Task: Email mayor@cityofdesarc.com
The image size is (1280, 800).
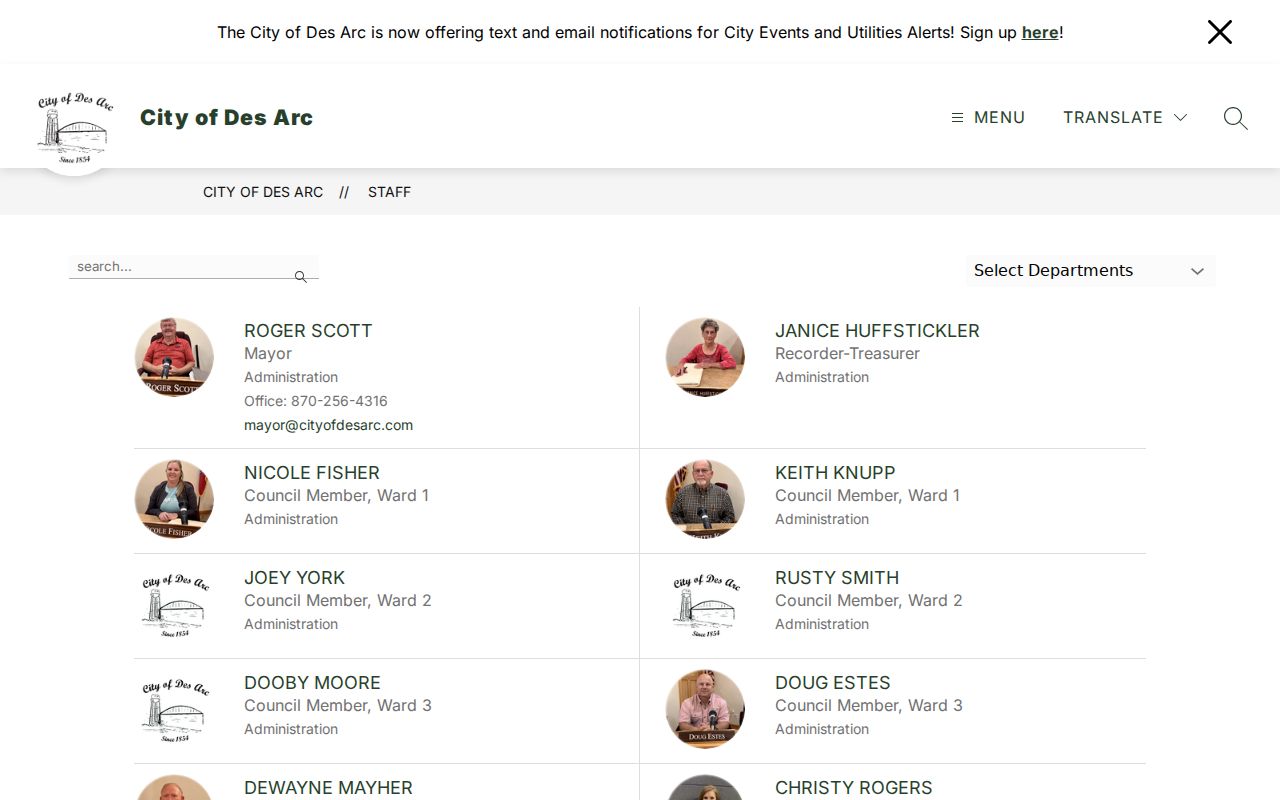Action: (x=328, y=425)
